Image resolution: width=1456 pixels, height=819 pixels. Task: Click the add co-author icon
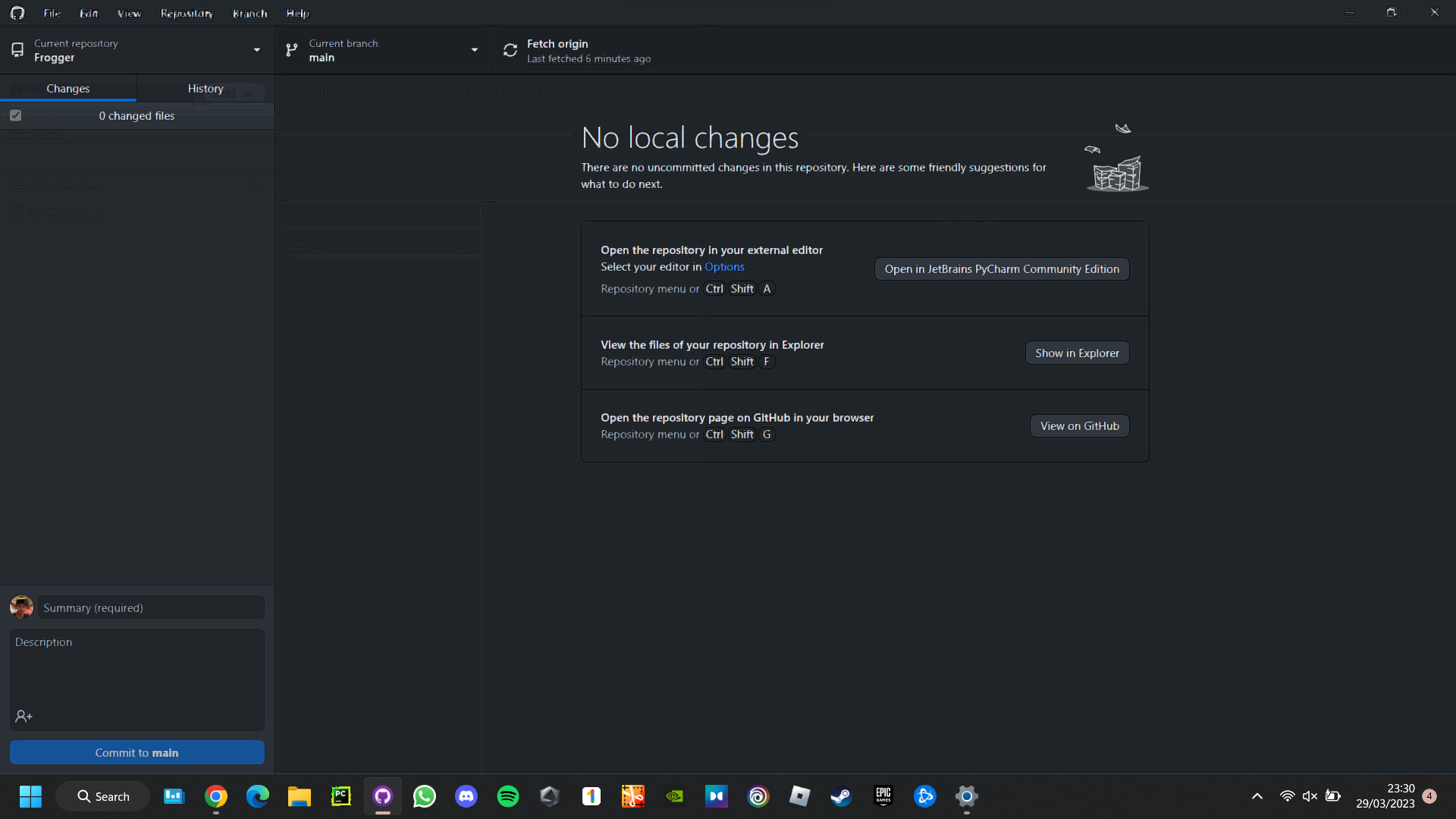[x=23, y=716]
